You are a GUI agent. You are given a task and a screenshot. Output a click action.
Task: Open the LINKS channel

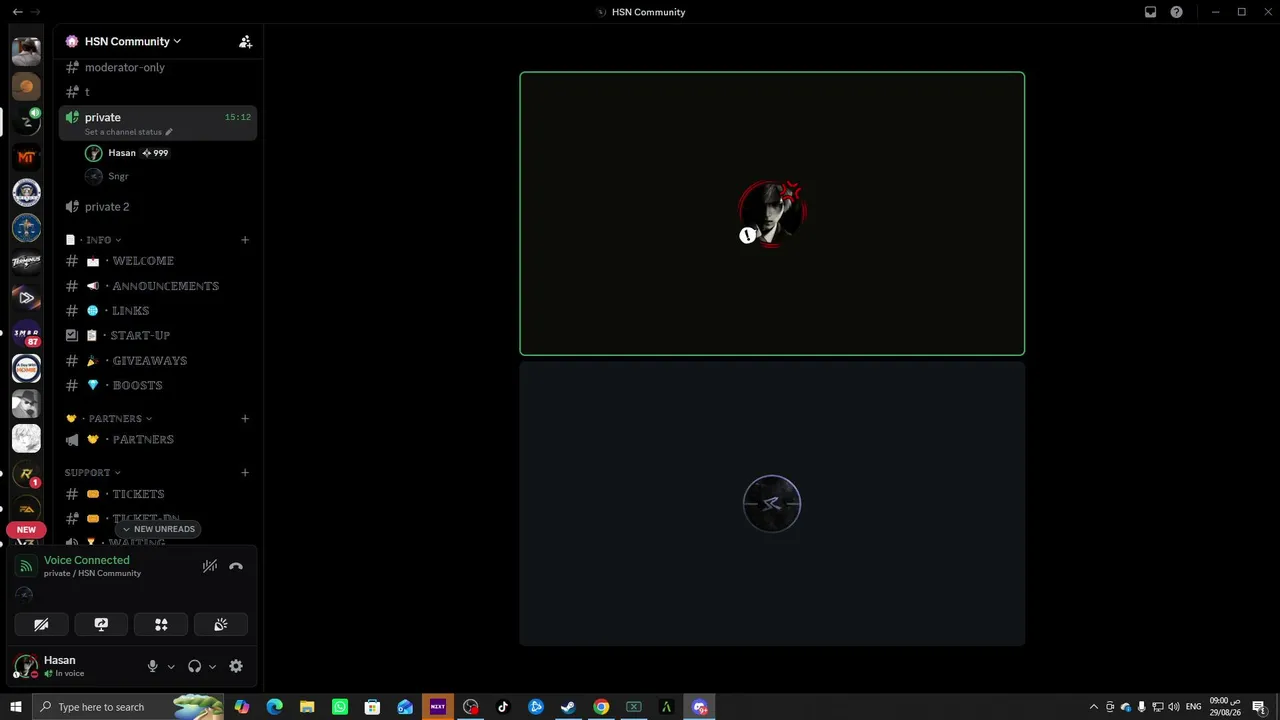[x=158, y=311]
